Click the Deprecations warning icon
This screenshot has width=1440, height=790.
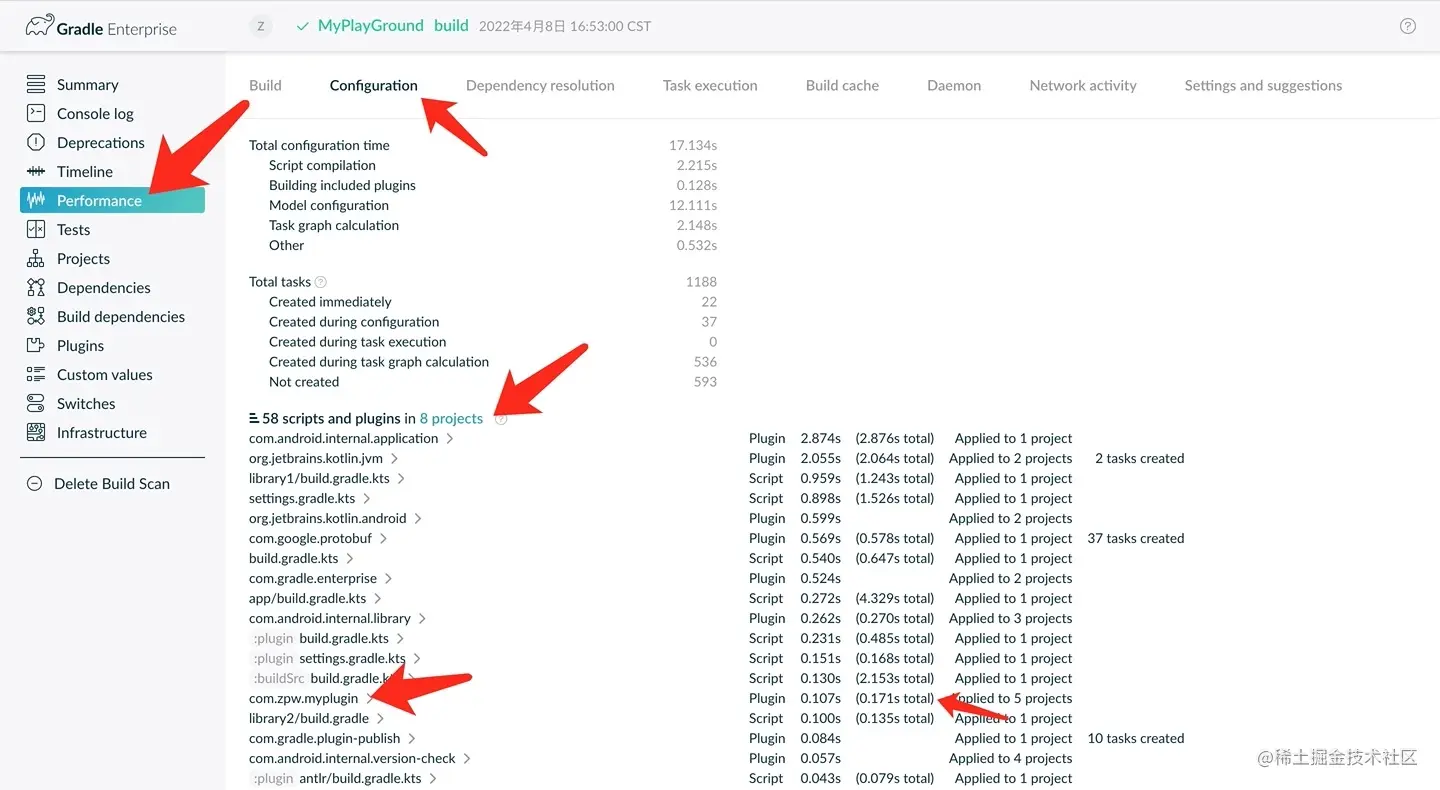36,142
